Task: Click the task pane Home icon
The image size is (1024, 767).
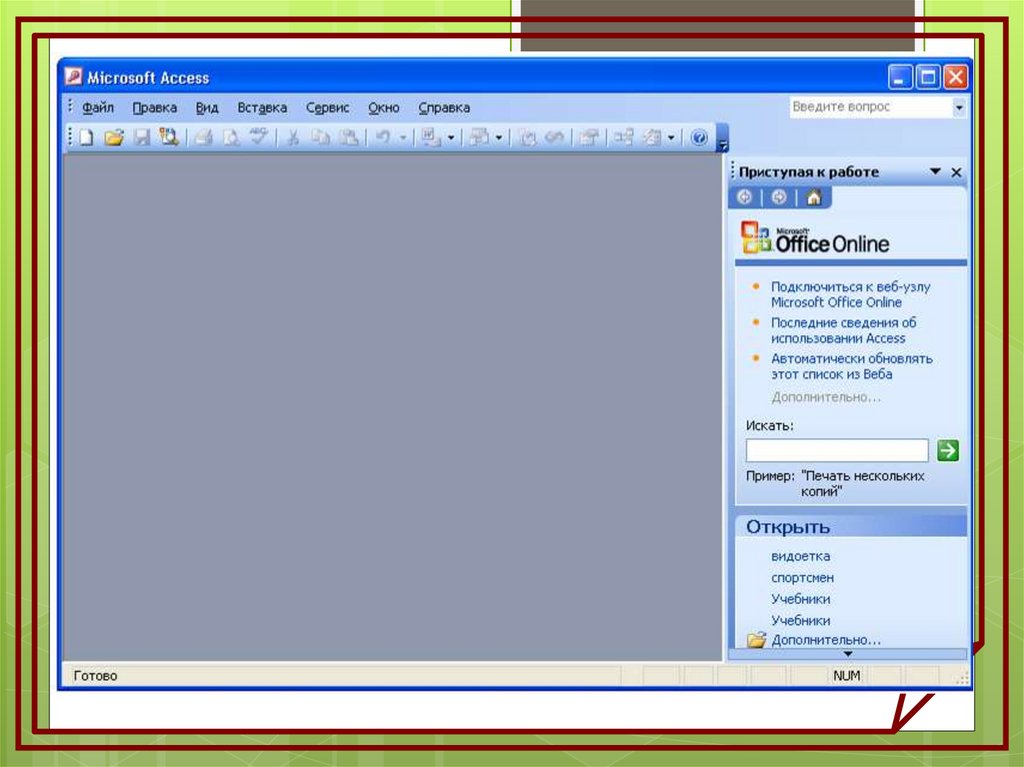Action: coord(814,197)
